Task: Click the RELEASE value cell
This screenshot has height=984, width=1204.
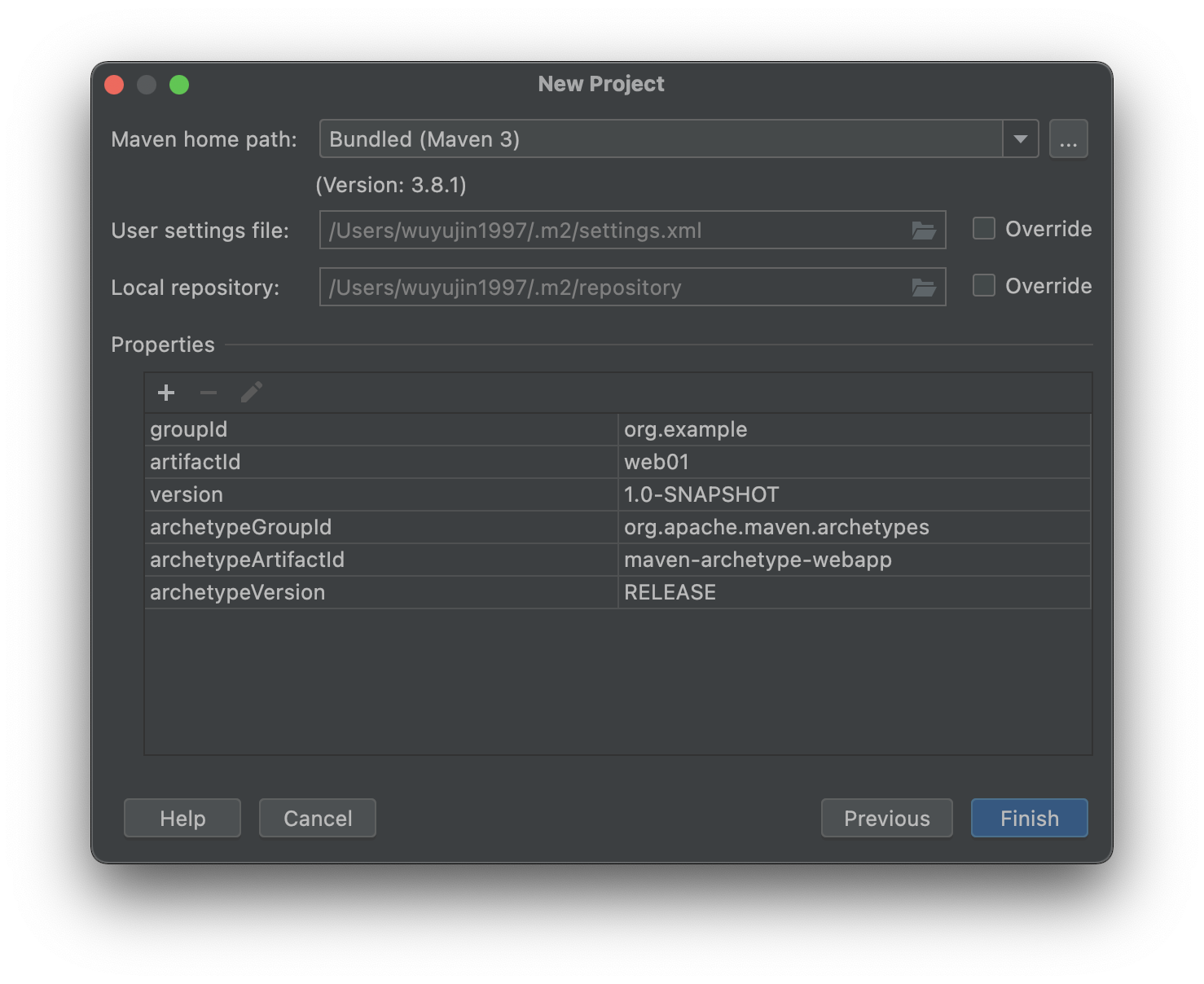Action: pos(855,592)
